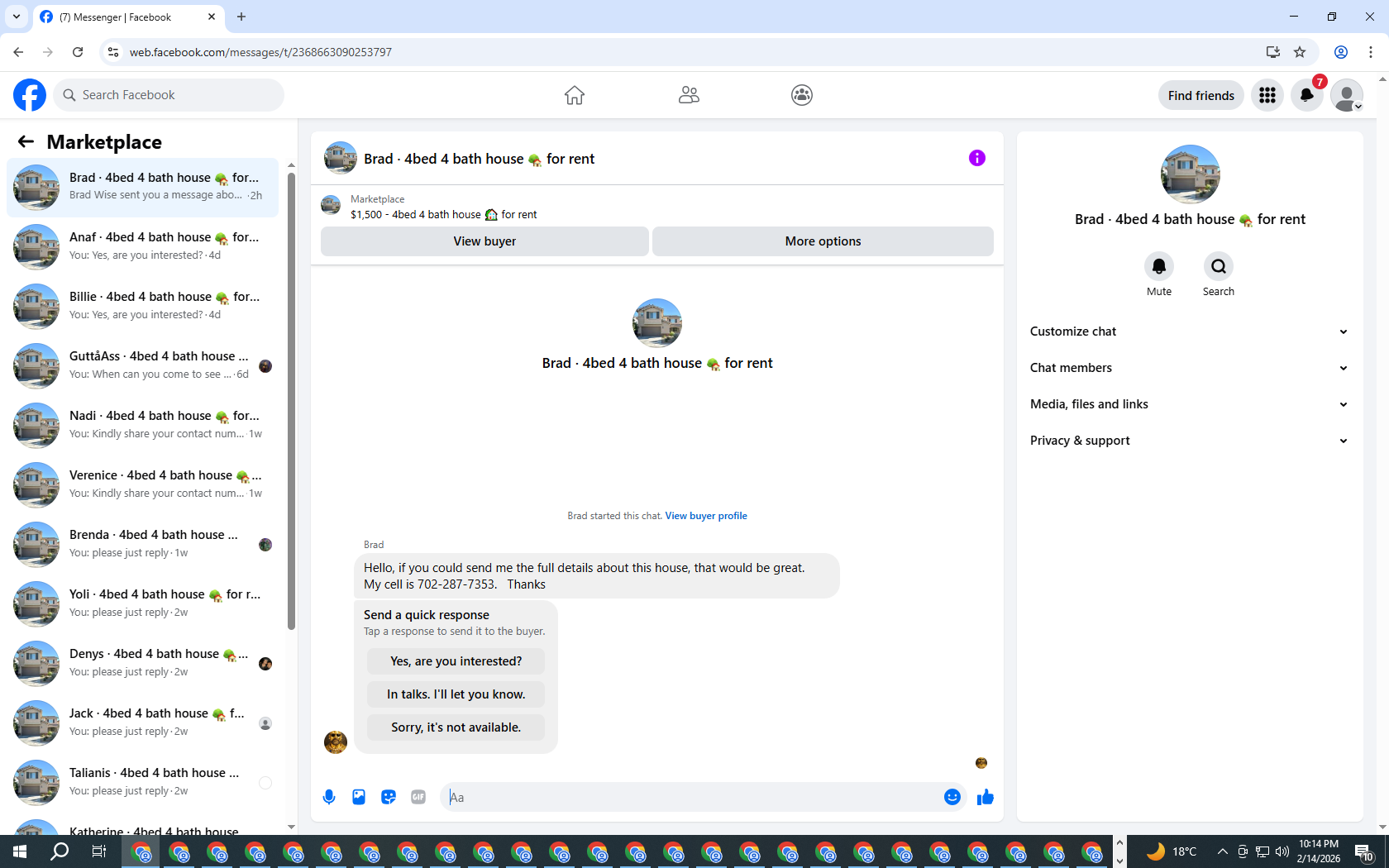This screenshot has width=1389, height=868.
Task: Expand Privacy & support section
Action: (x=1190, y=441)
